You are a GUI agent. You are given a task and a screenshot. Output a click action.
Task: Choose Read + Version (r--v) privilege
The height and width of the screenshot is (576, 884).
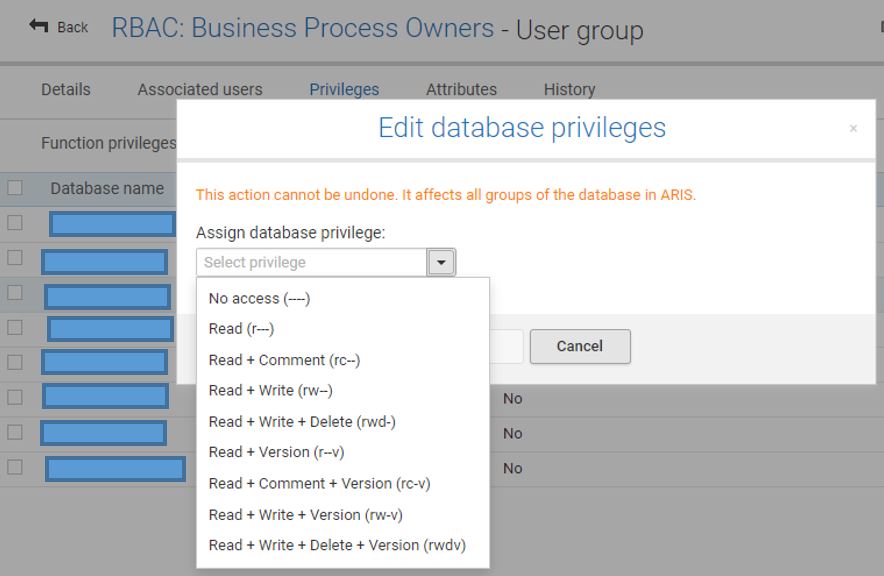(x=276, y=452)
